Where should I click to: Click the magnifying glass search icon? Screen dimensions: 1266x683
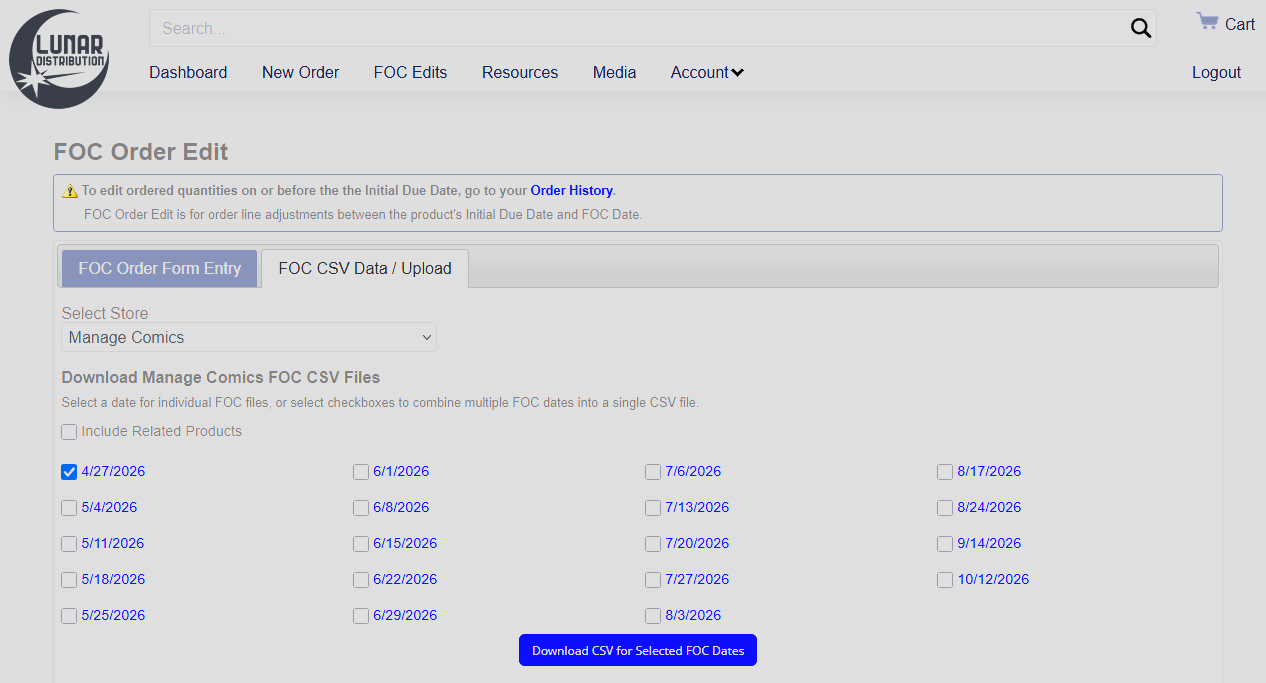[1141, 28]
